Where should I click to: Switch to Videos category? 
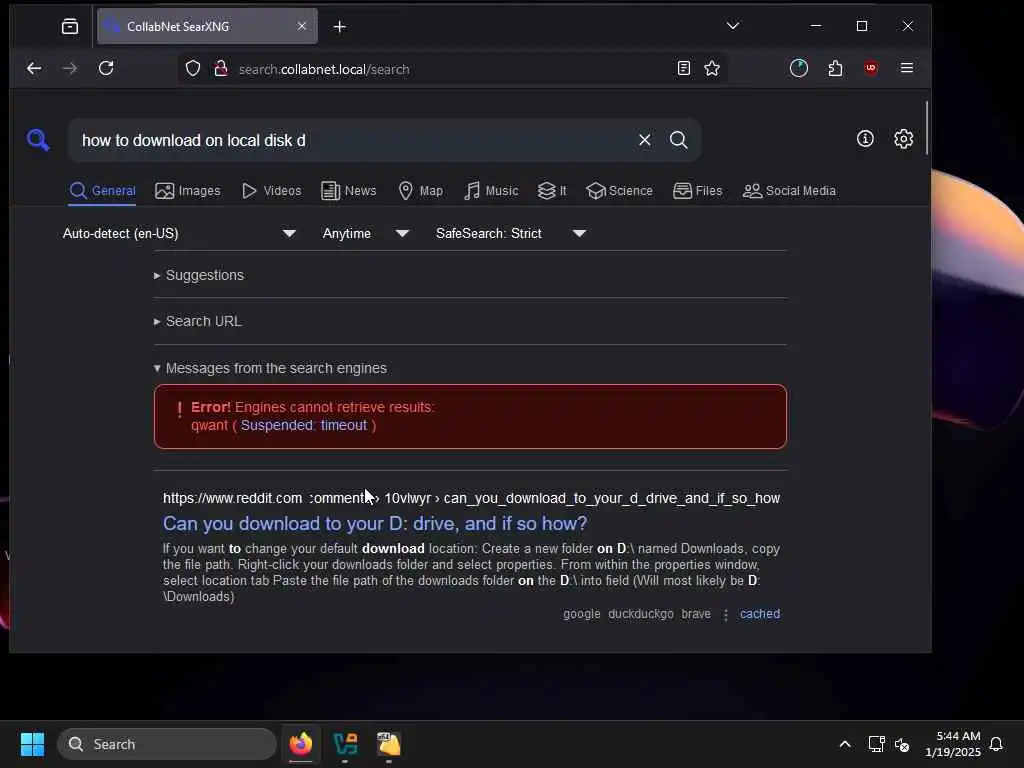(271, 191)
